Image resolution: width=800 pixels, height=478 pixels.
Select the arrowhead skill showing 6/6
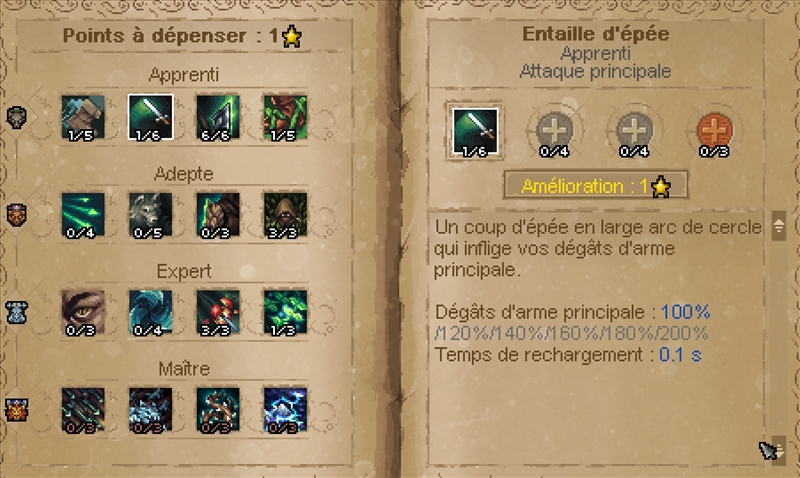pyautogui.click(x=218, y=117)
